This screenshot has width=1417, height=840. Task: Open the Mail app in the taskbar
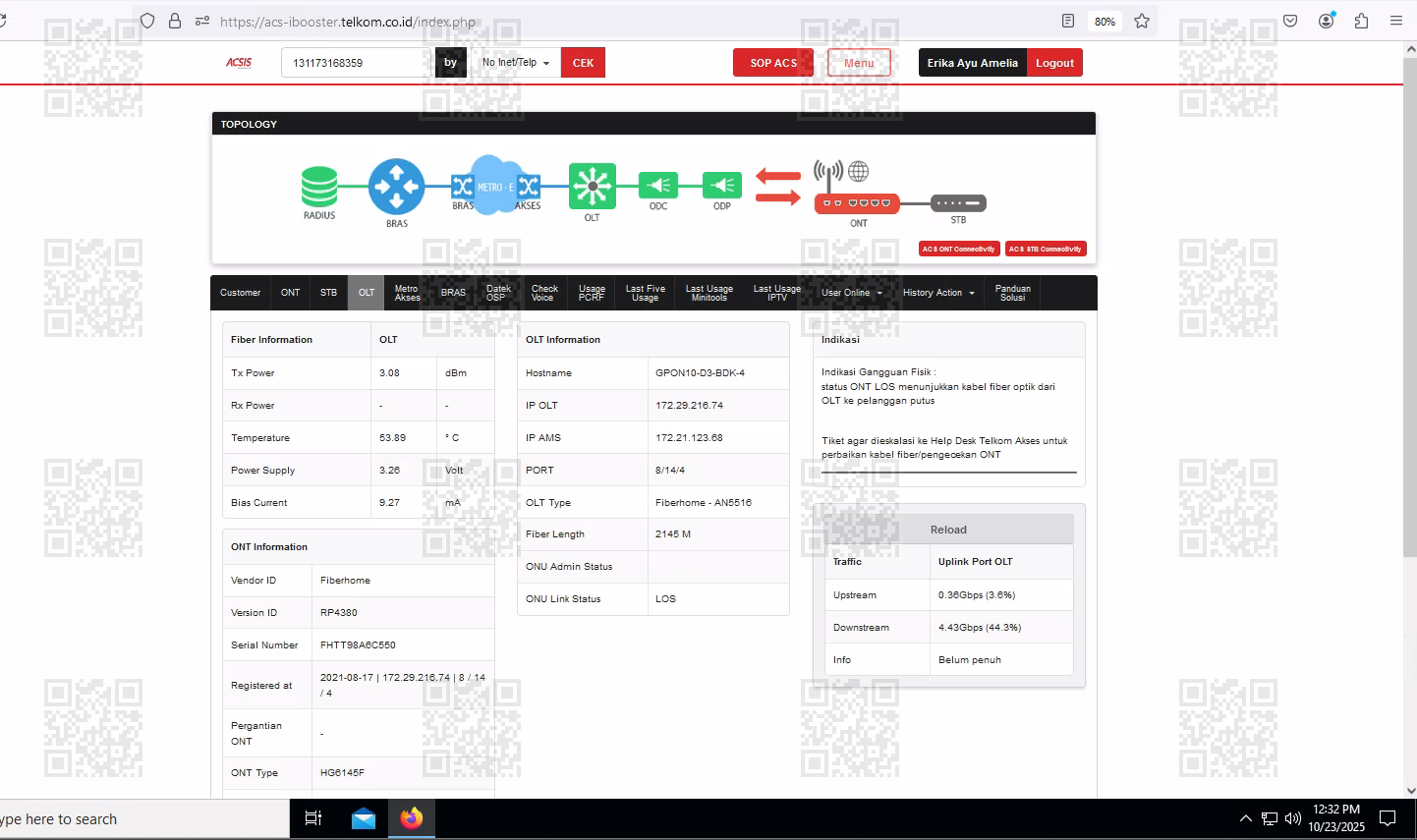coord(364,818)
